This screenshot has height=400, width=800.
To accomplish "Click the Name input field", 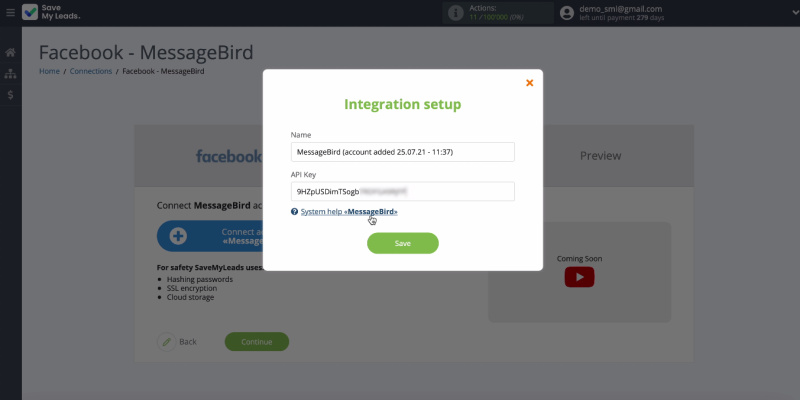I will (403, 152).
